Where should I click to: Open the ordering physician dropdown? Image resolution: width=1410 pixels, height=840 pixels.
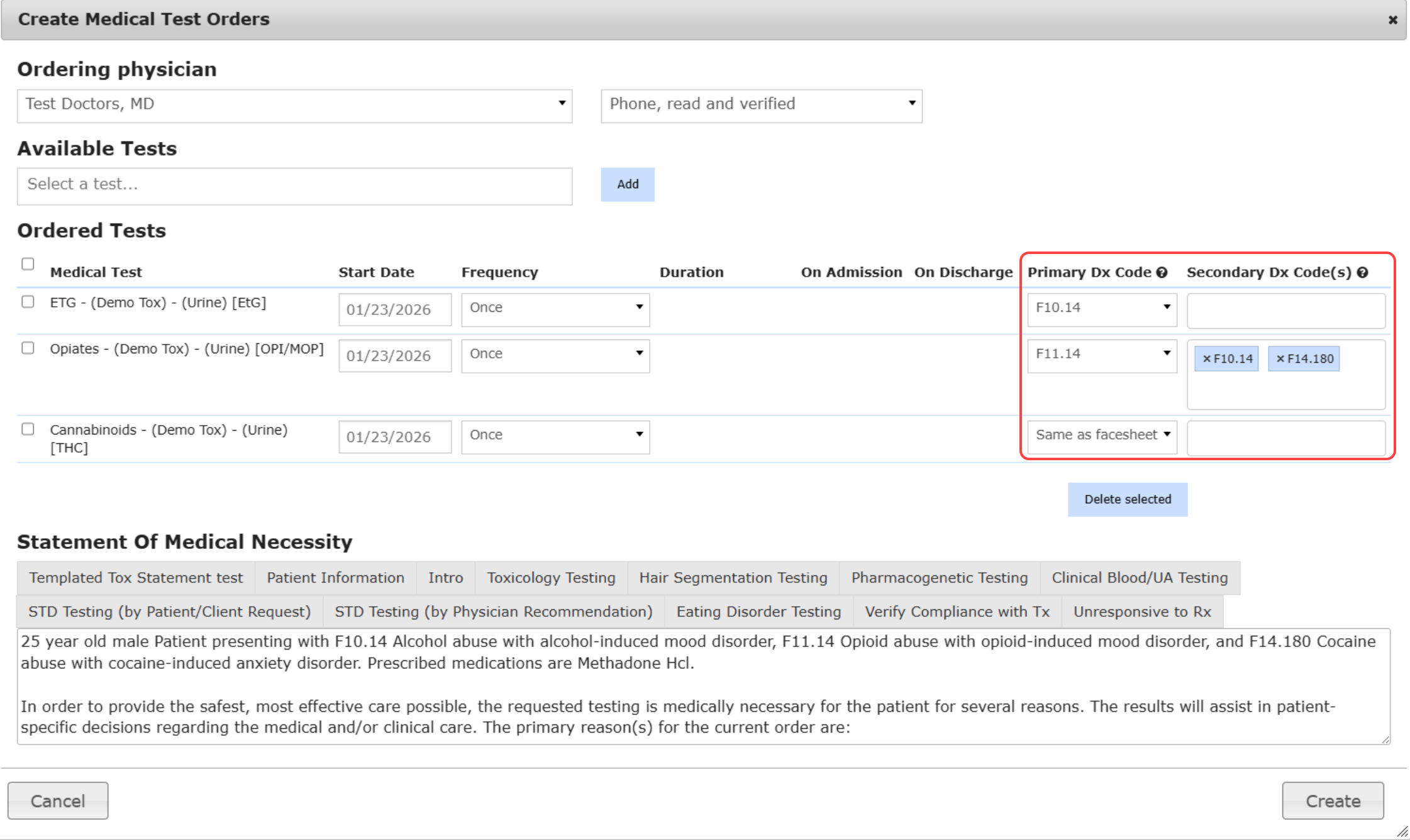point(294,105)
